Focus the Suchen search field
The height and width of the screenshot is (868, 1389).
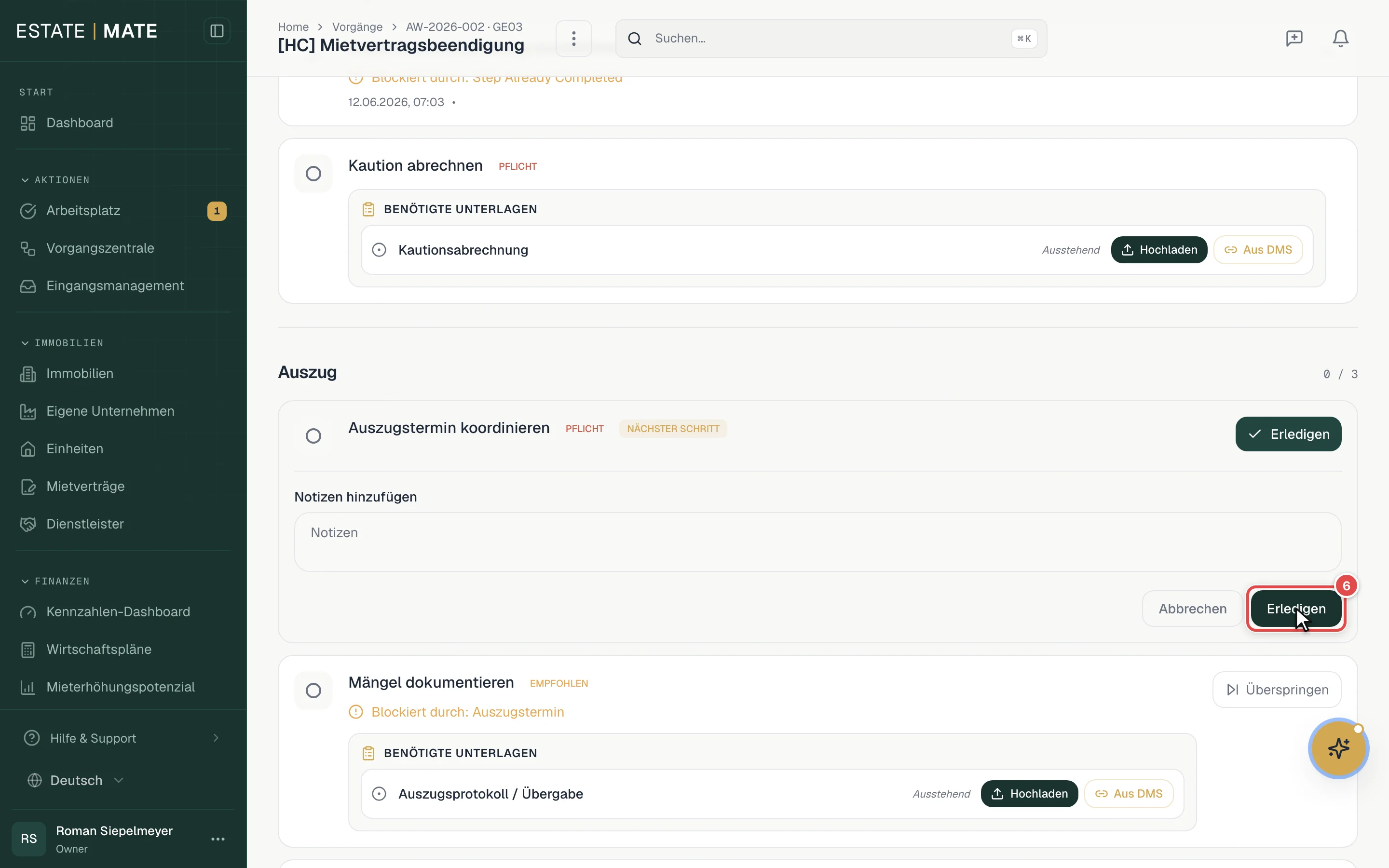pos(831,39)
